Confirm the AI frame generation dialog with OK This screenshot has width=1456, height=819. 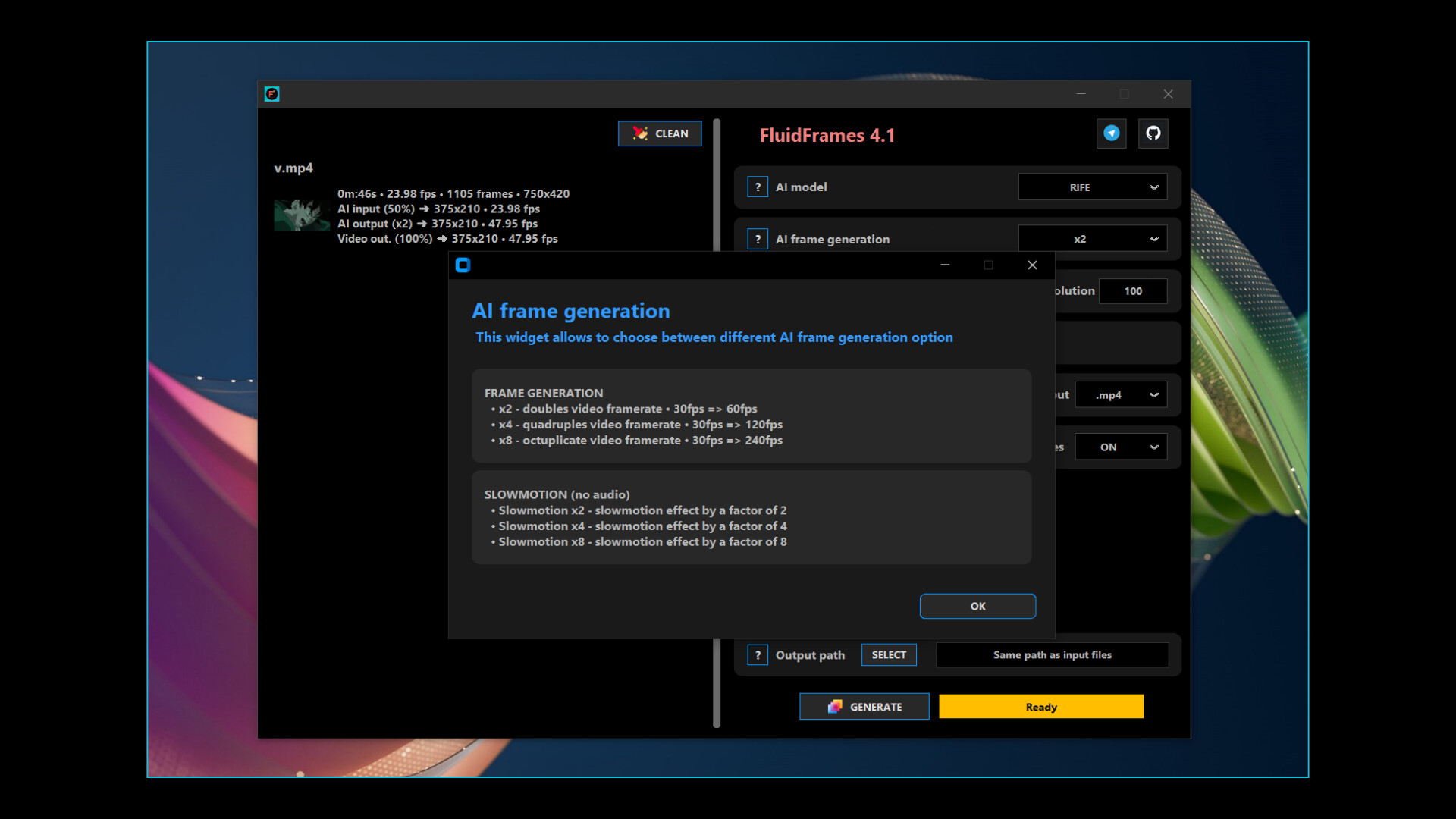977,606
